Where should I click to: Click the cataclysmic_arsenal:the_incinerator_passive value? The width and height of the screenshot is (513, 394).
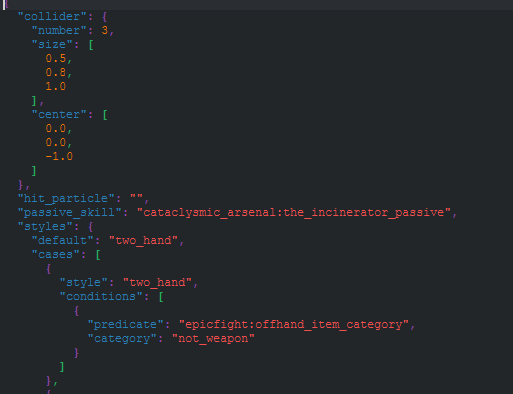coord(294,212)
